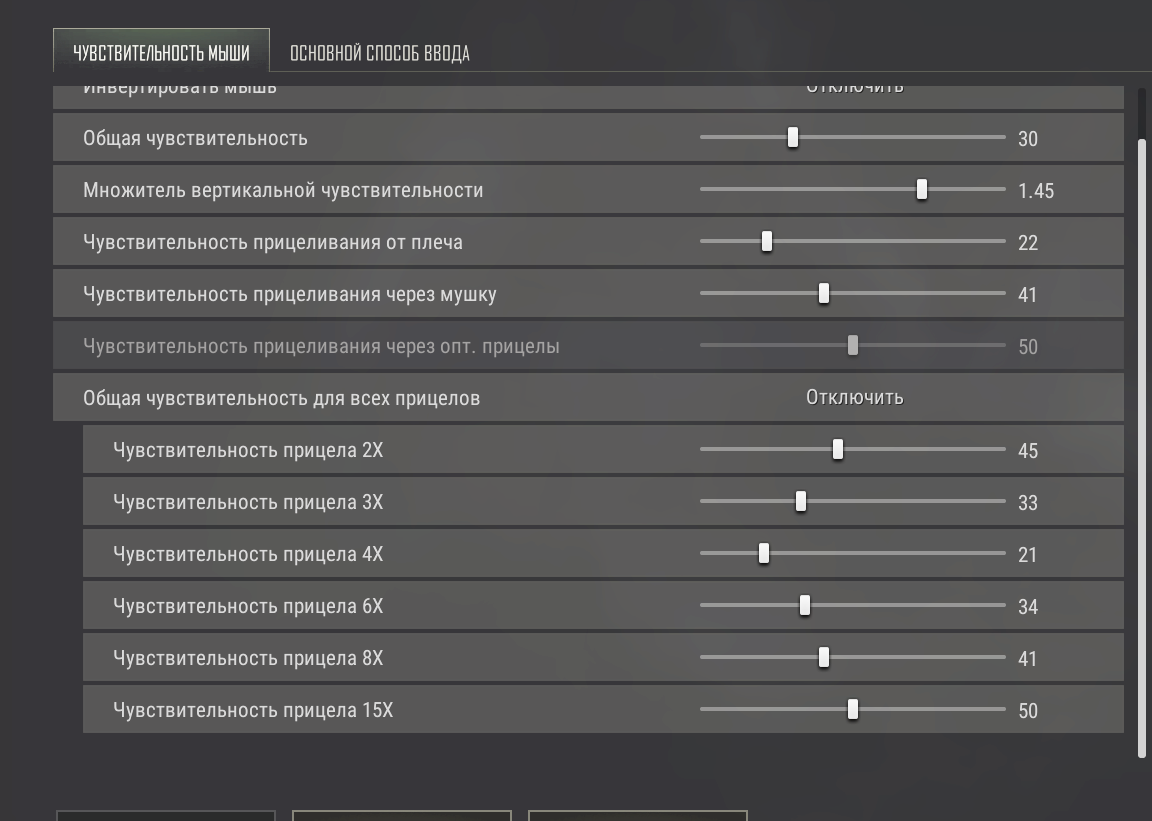Click the Множитель вертикальной чувствительности slider handle
The width and height of the screenshot is (1152, 821).
(921, 190)
